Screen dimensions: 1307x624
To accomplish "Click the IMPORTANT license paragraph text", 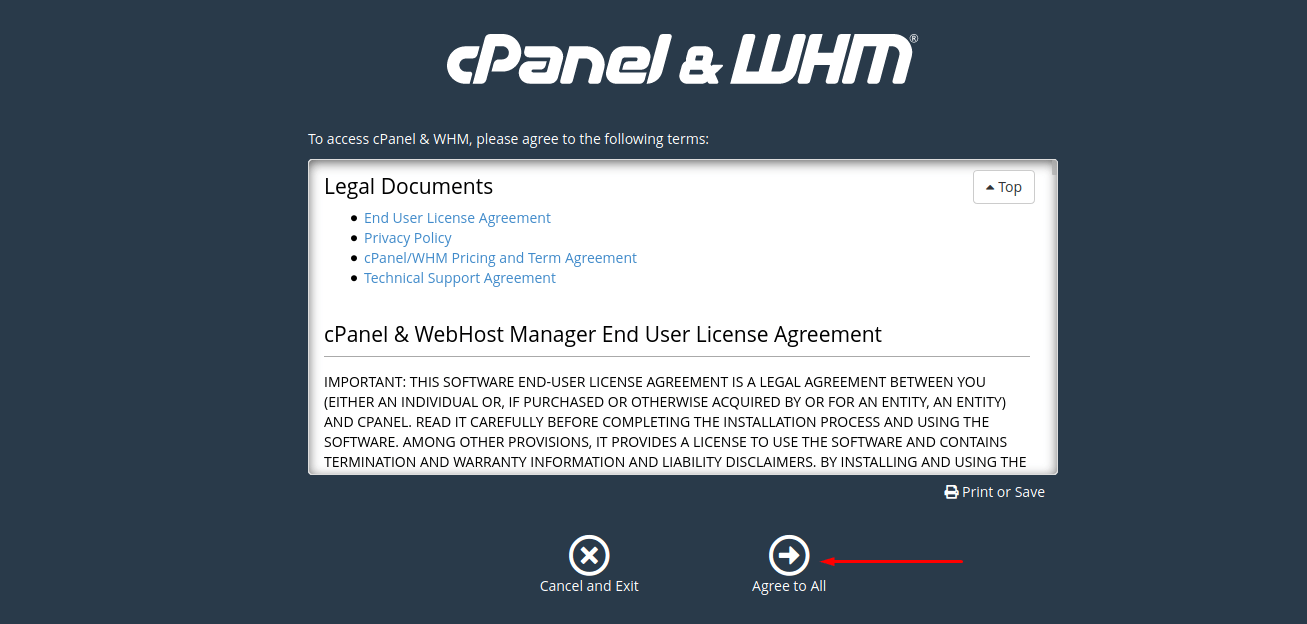I will point(675,422).
